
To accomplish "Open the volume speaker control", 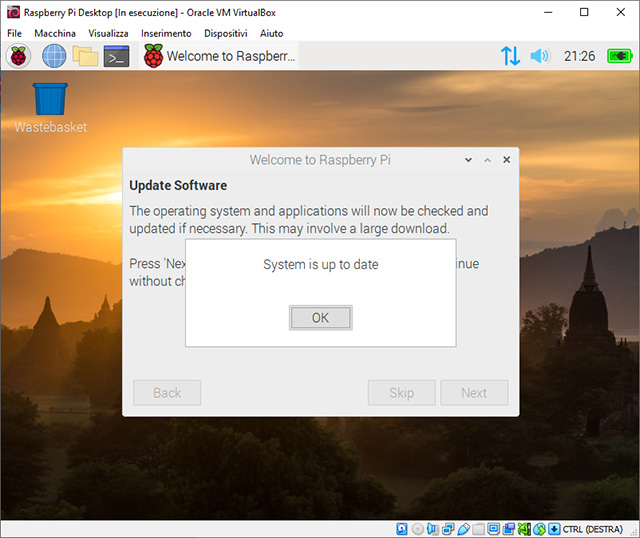I will pyautogui.click(x=540, y=56).
